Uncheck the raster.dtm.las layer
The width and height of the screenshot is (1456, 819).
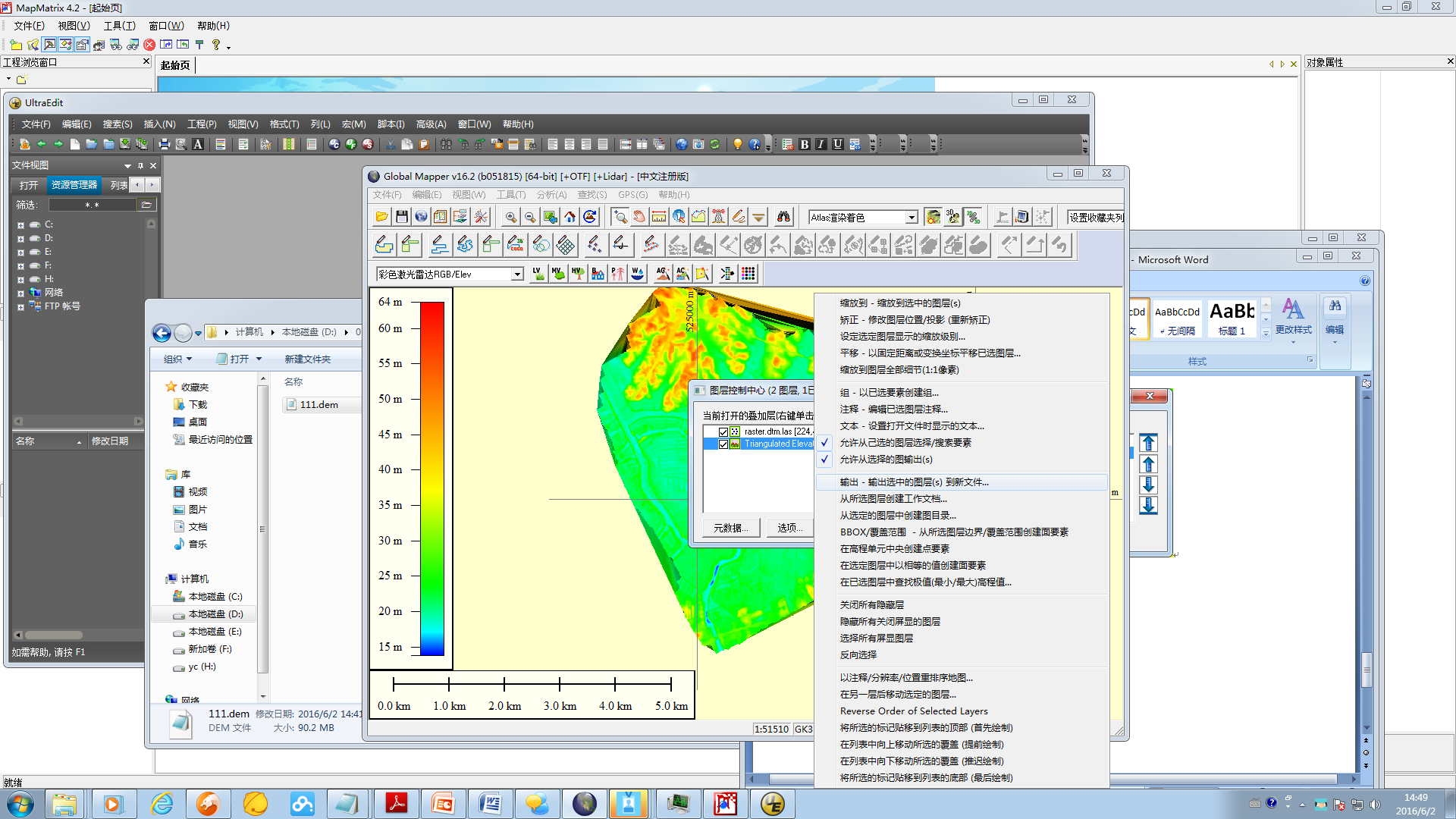[x=723, y=431]
